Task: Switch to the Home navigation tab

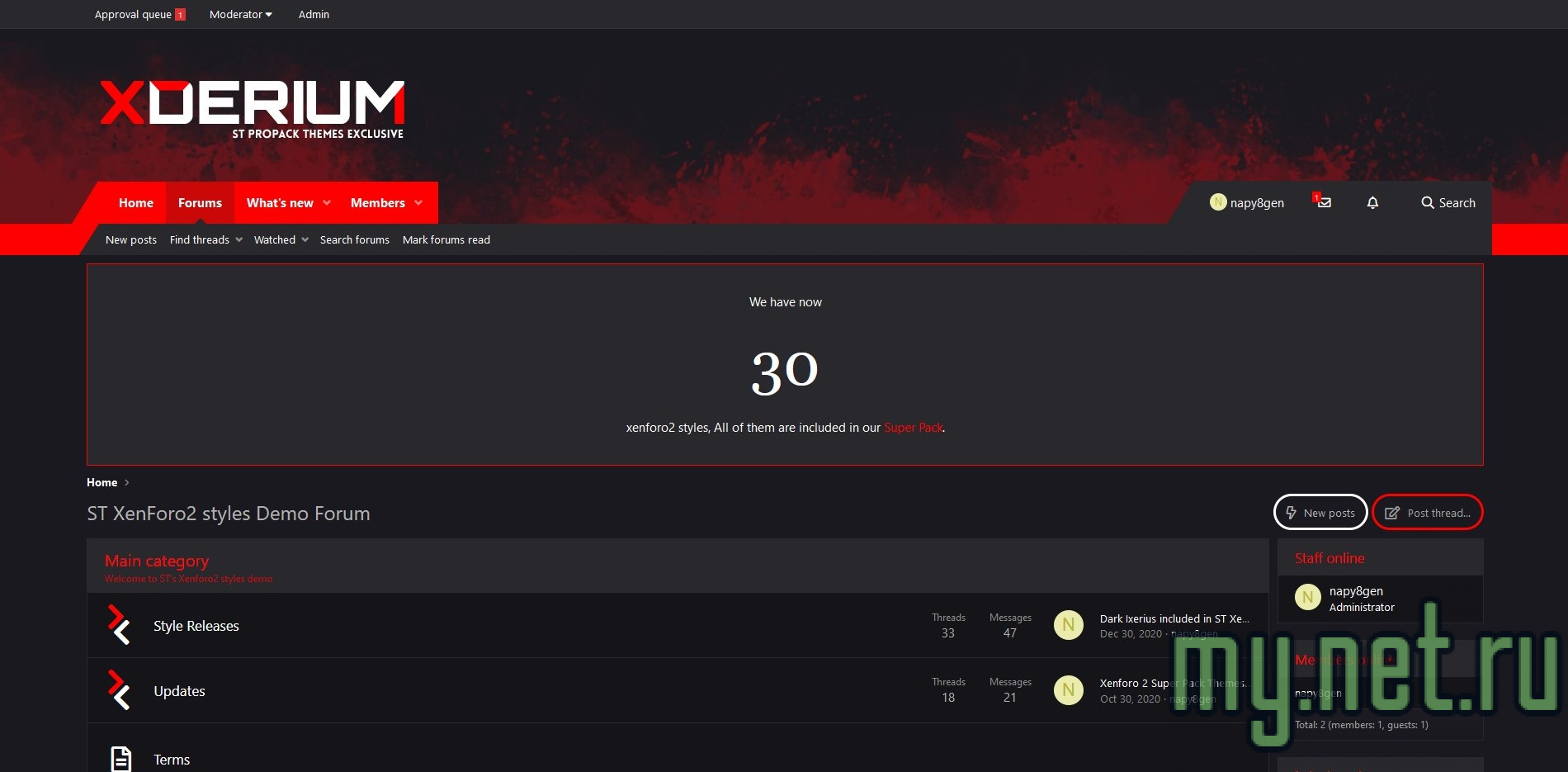Action: click(135, 203)
